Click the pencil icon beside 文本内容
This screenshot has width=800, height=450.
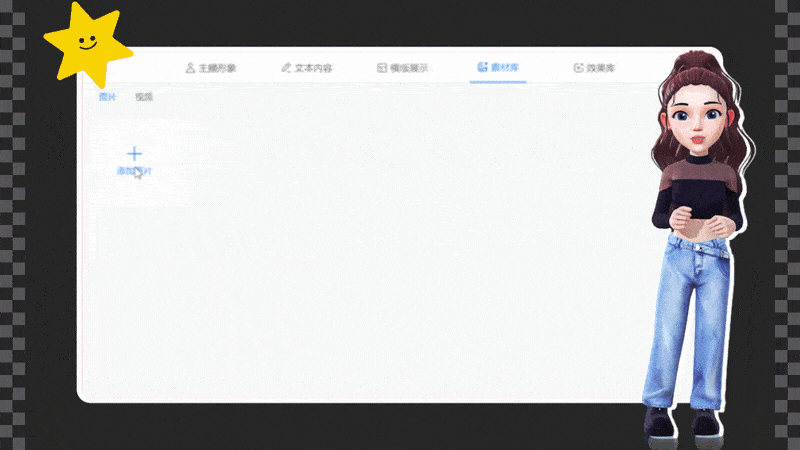(x=286, y=68)
